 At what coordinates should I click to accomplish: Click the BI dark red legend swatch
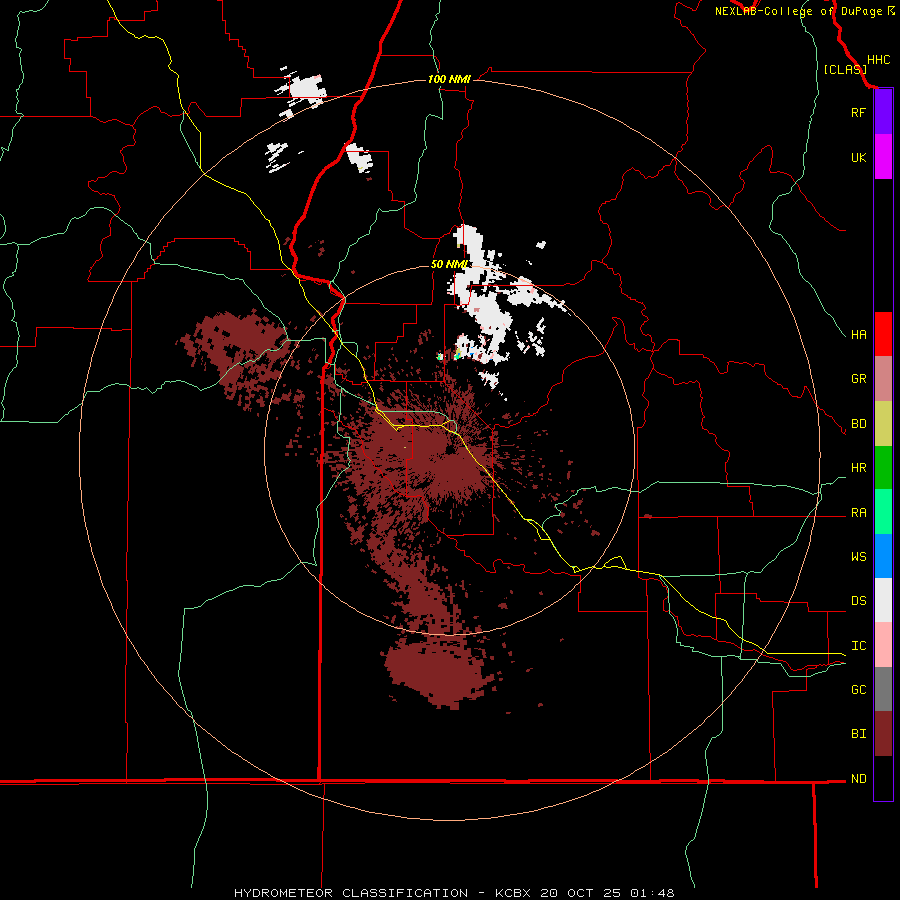point(883,734)
